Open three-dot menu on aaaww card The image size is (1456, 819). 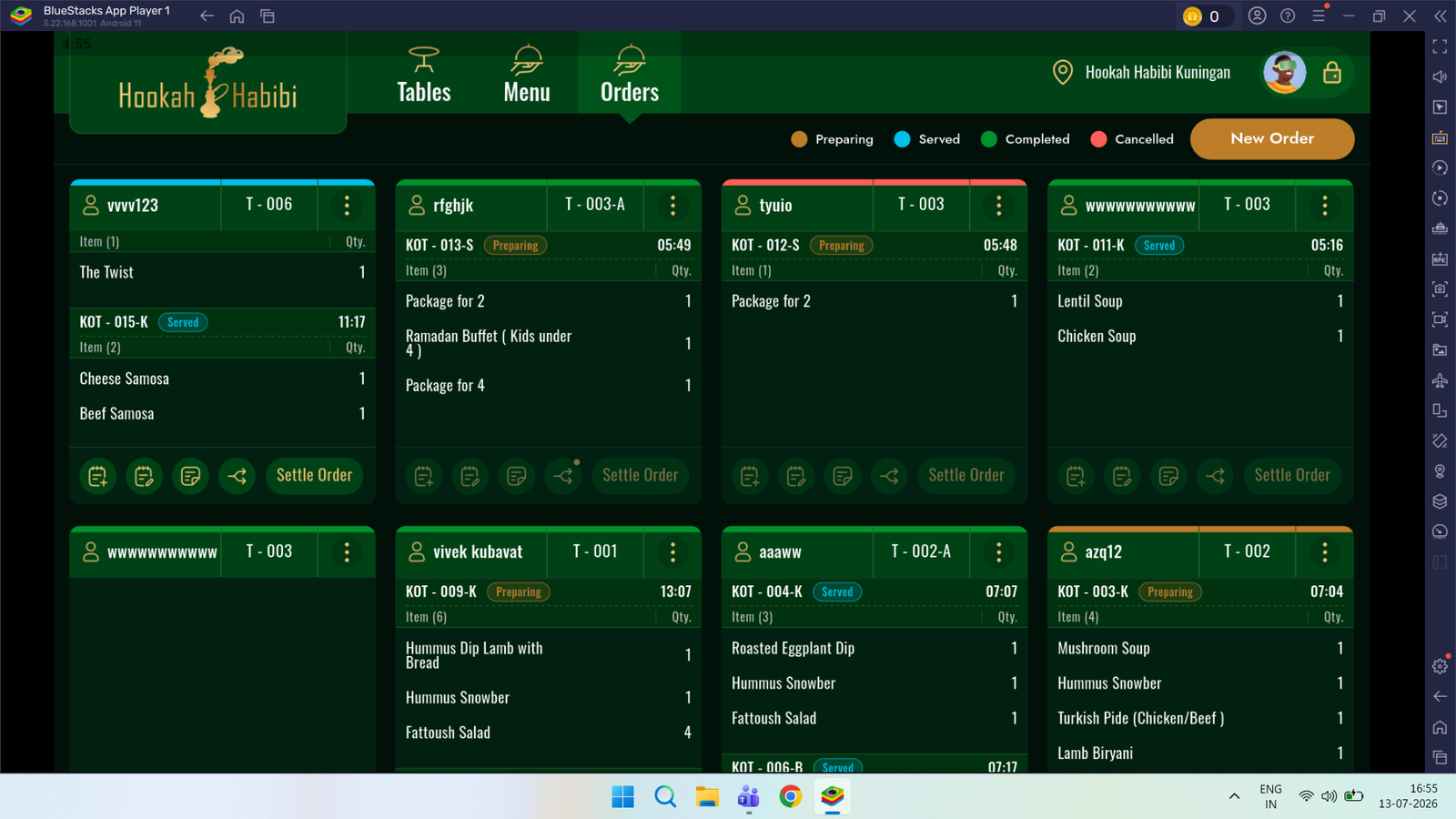click(998, 552)
